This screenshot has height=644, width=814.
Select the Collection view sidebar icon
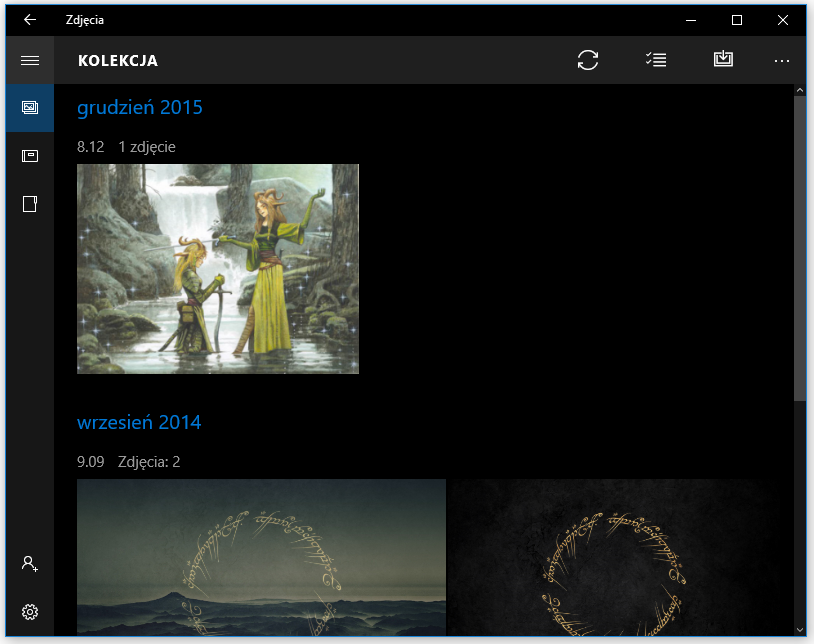pos(30,107)
